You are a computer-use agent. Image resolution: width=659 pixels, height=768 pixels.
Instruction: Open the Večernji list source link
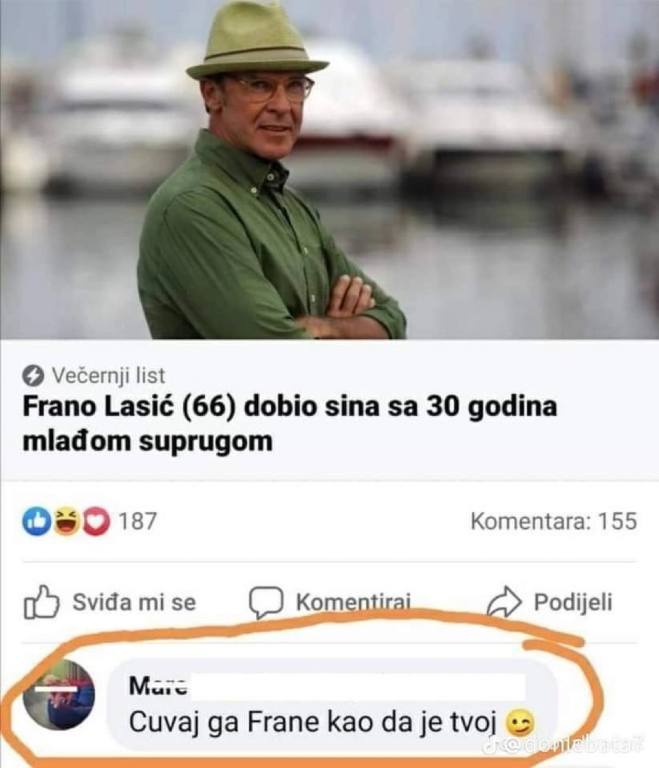pos(108,376)
